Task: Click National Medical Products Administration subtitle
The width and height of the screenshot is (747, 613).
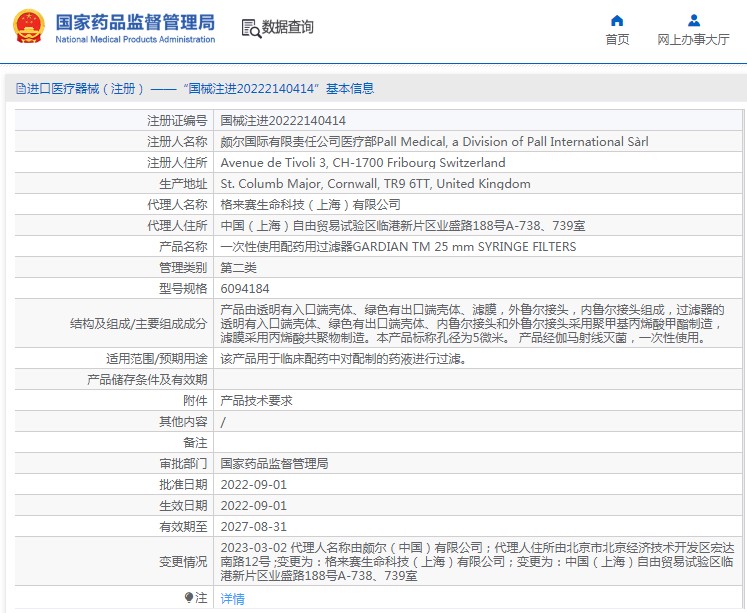Action: [x=135, y=40]
